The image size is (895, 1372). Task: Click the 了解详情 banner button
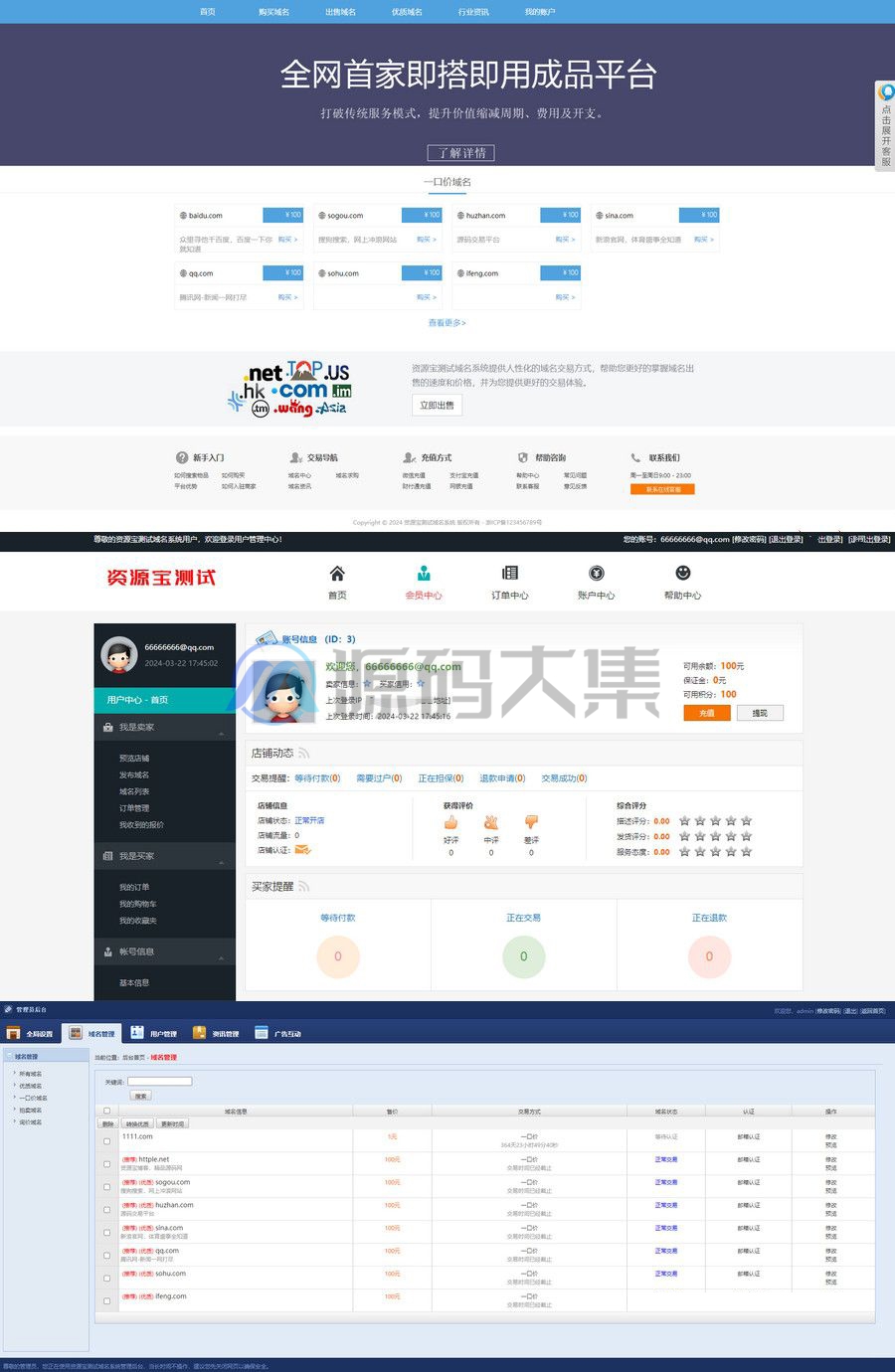(462, 153)
